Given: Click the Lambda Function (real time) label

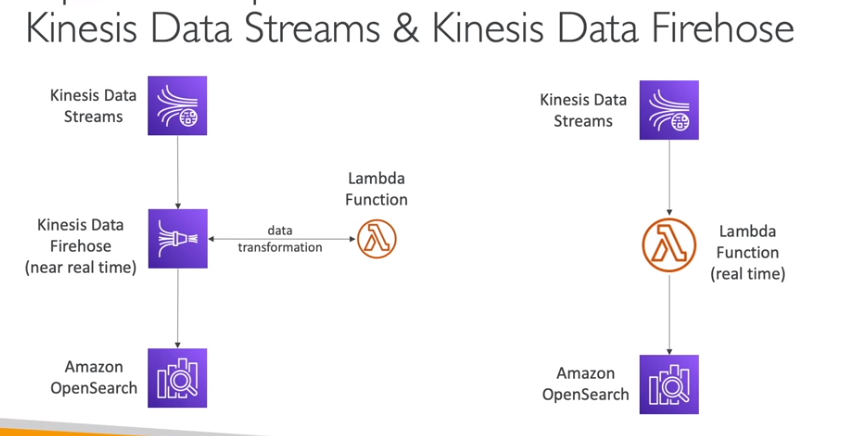Looking at the screenshot, I should (x=748, y=252).
